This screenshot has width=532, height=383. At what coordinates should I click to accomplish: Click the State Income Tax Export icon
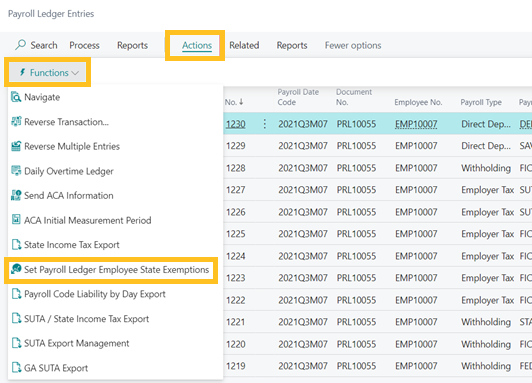tap(16, 245)
